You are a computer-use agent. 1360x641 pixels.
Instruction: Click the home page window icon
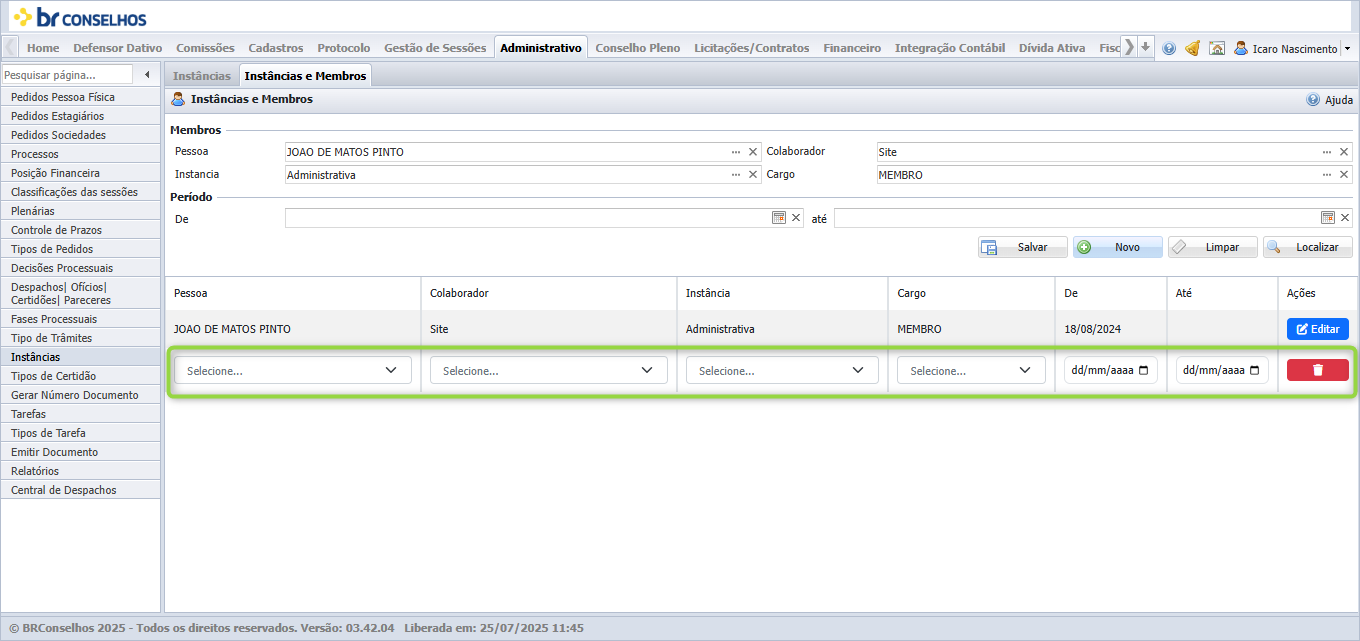(1217, 48)
